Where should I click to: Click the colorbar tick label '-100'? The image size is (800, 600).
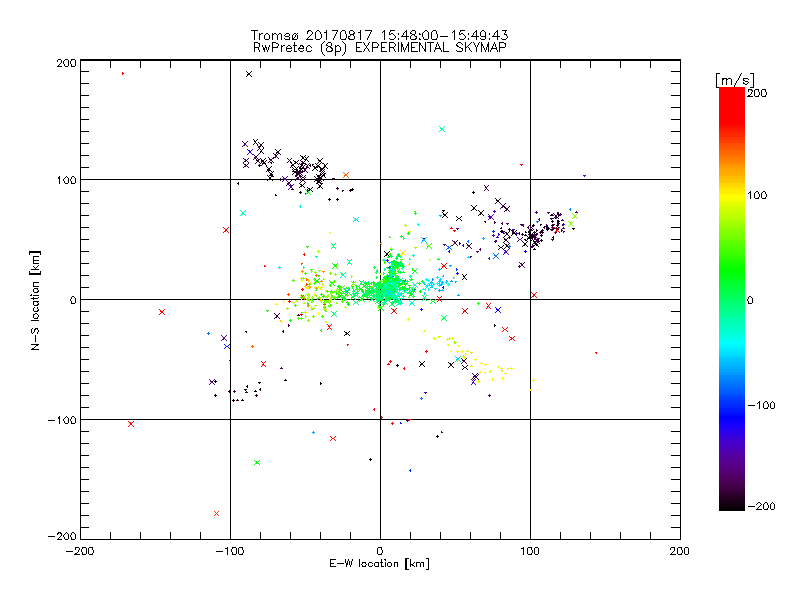coord(761,405)
